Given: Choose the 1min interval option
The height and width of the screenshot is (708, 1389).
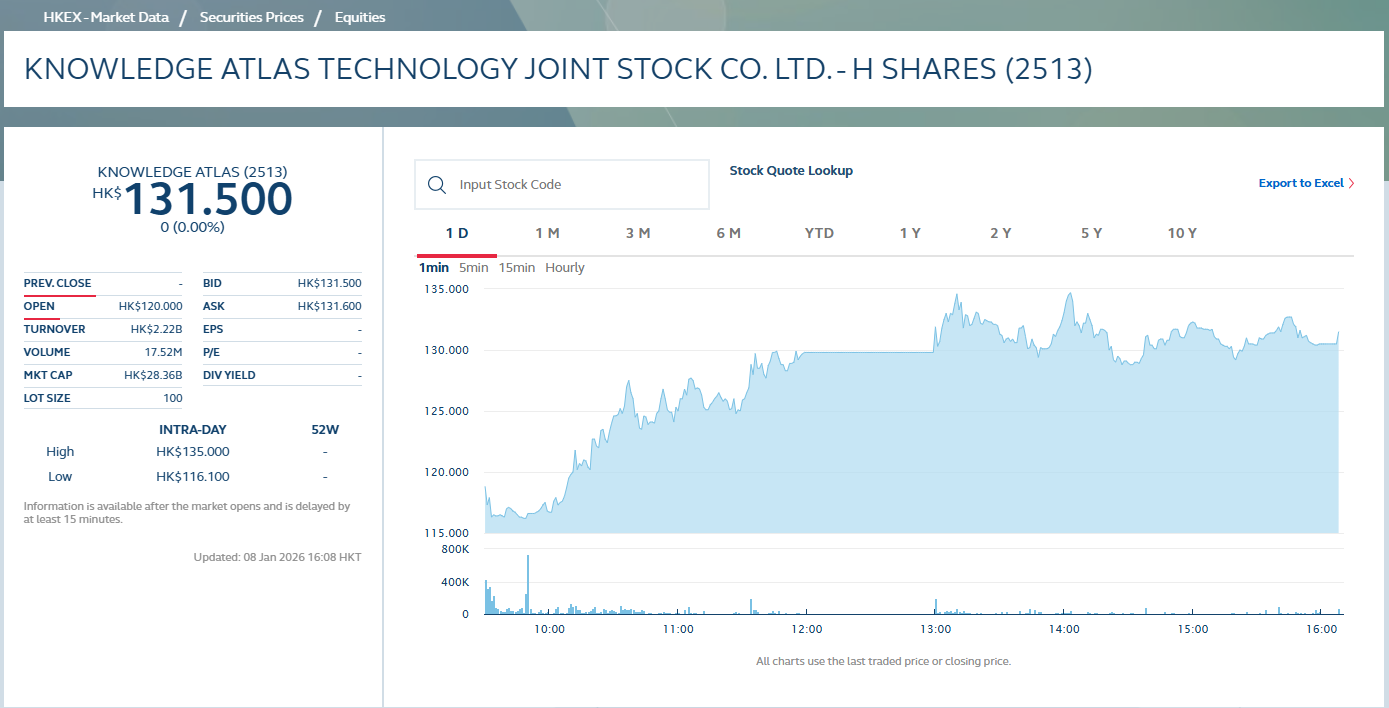Looking at the screenshot, I should tap(434, 268).
